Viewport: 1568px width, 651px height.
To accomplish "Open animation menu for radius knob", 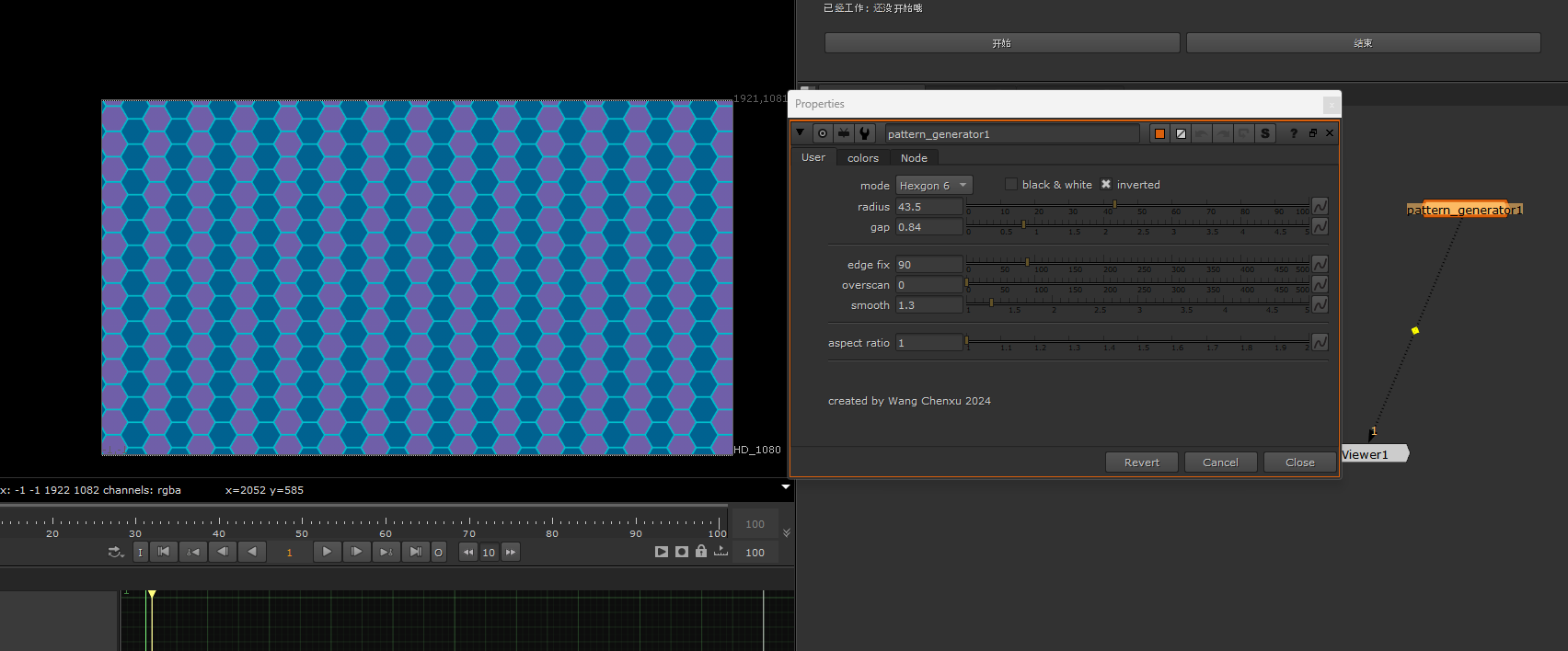I will point(1320,206).
